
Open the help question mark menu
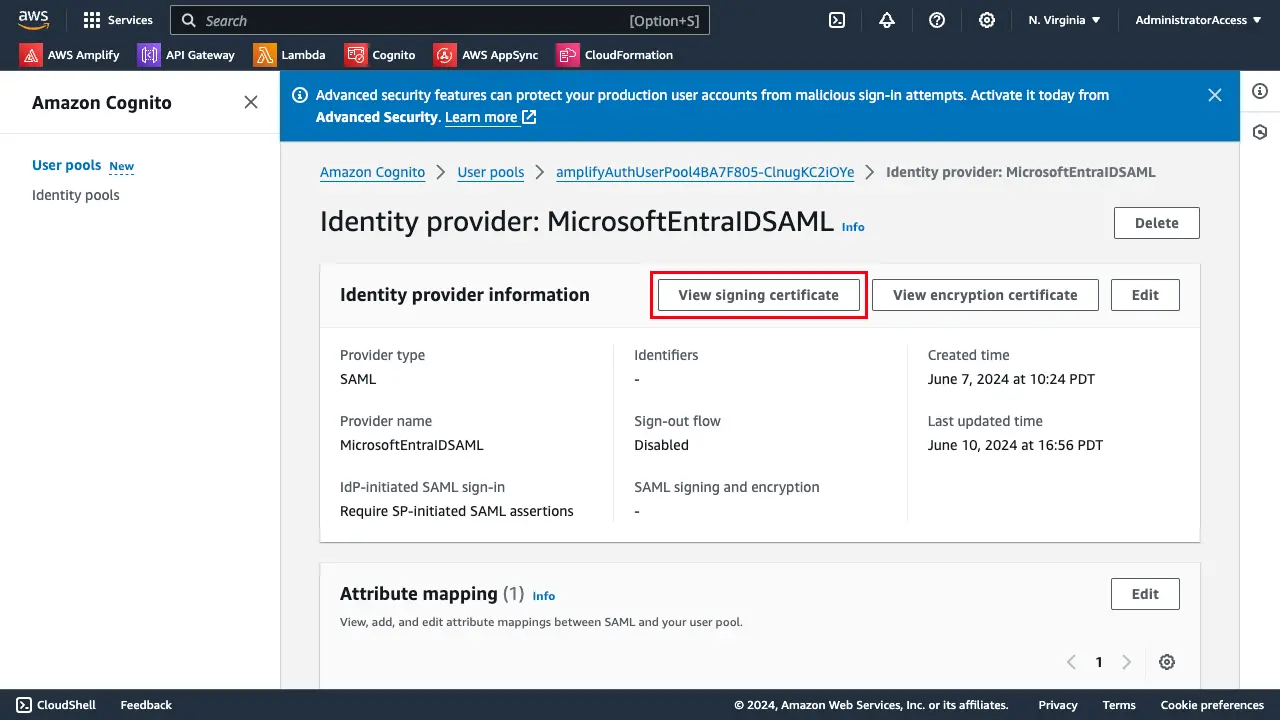(937, 20)
